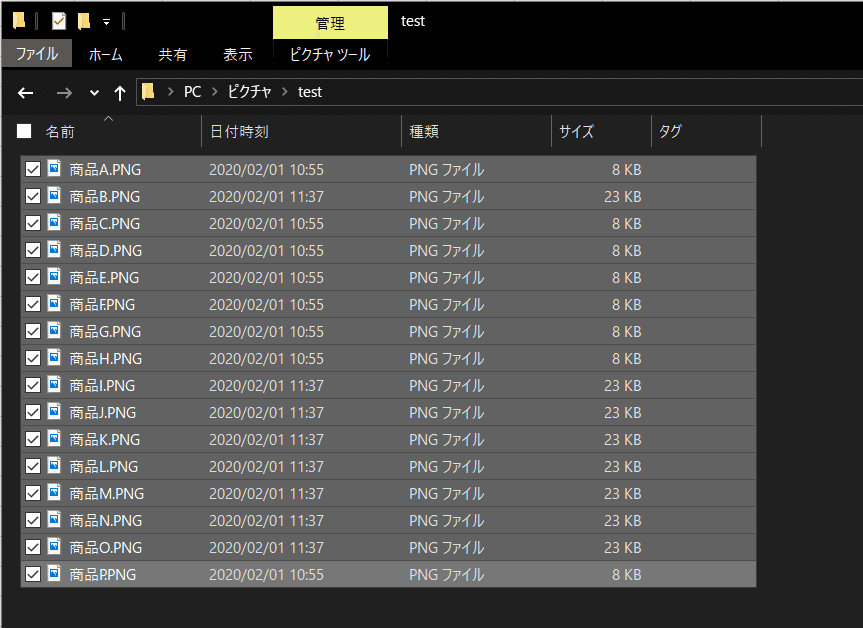The height and width of the screenshot is (628, 863).
Task: Uncheck the 商品H.PNG checkbox
Action: click(33, 358)
